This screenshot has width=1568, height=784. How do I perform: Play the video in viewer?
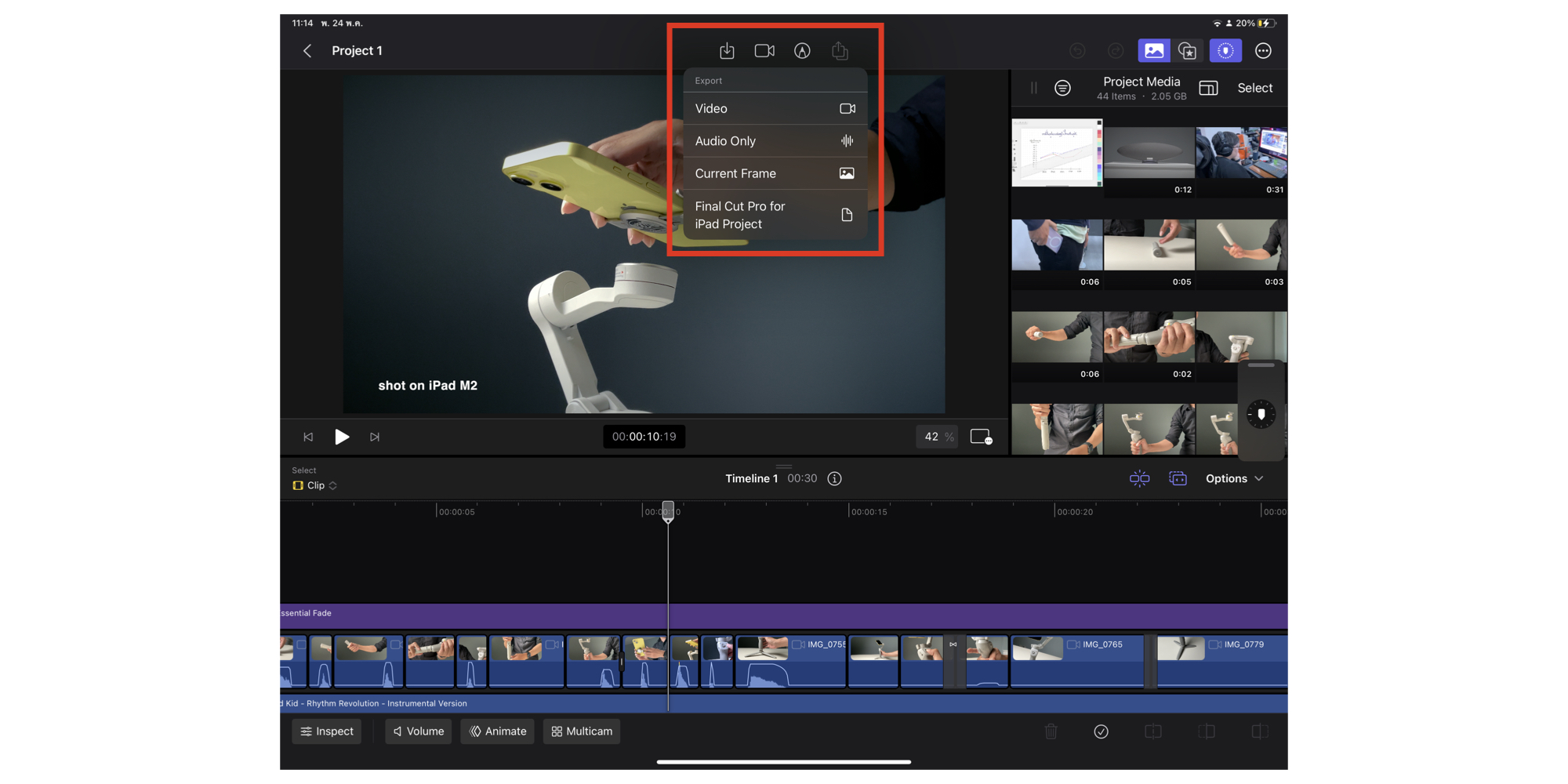pos(342,437)
